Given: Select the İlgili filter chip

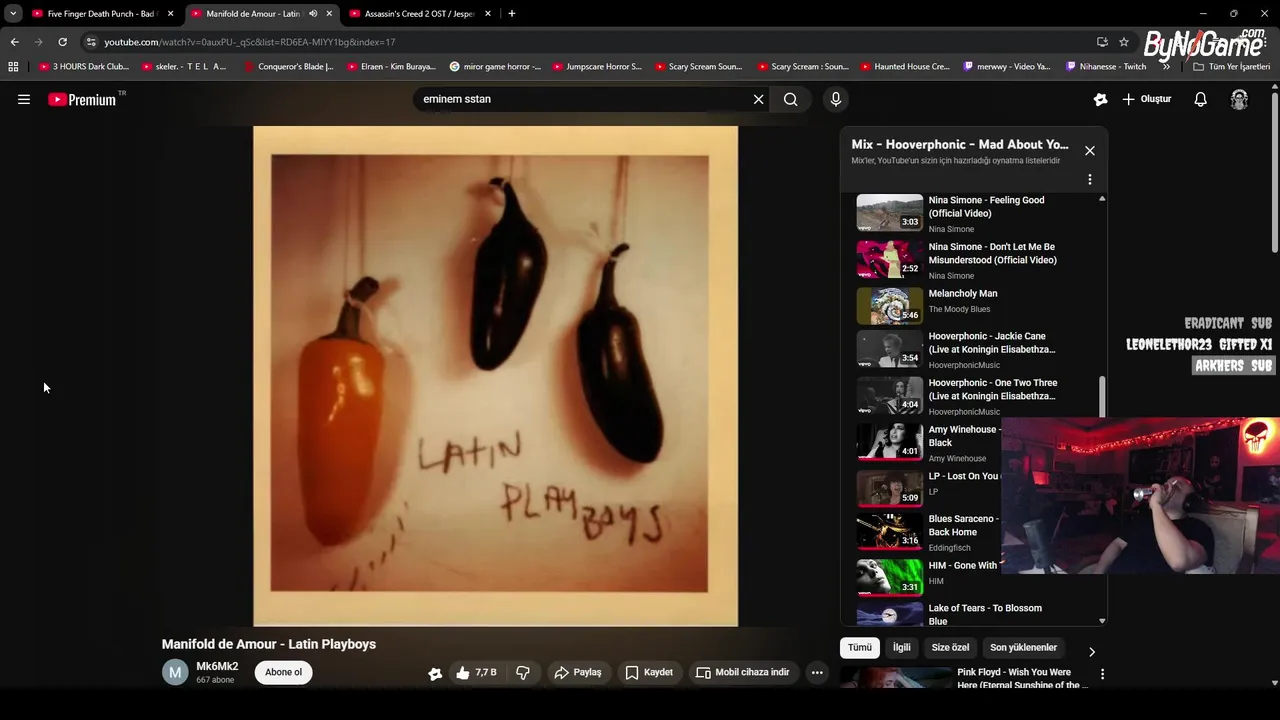Looking at the screenshot, I should (902, 648).
